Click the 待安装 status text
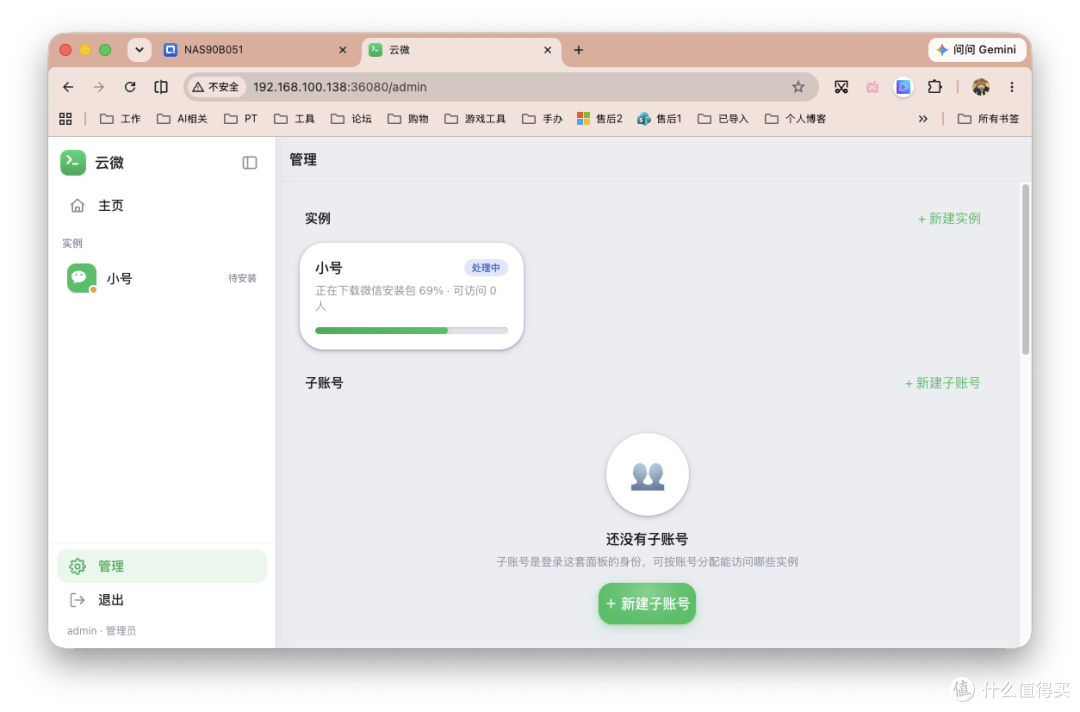1080x712 pixels. [242, 278]
